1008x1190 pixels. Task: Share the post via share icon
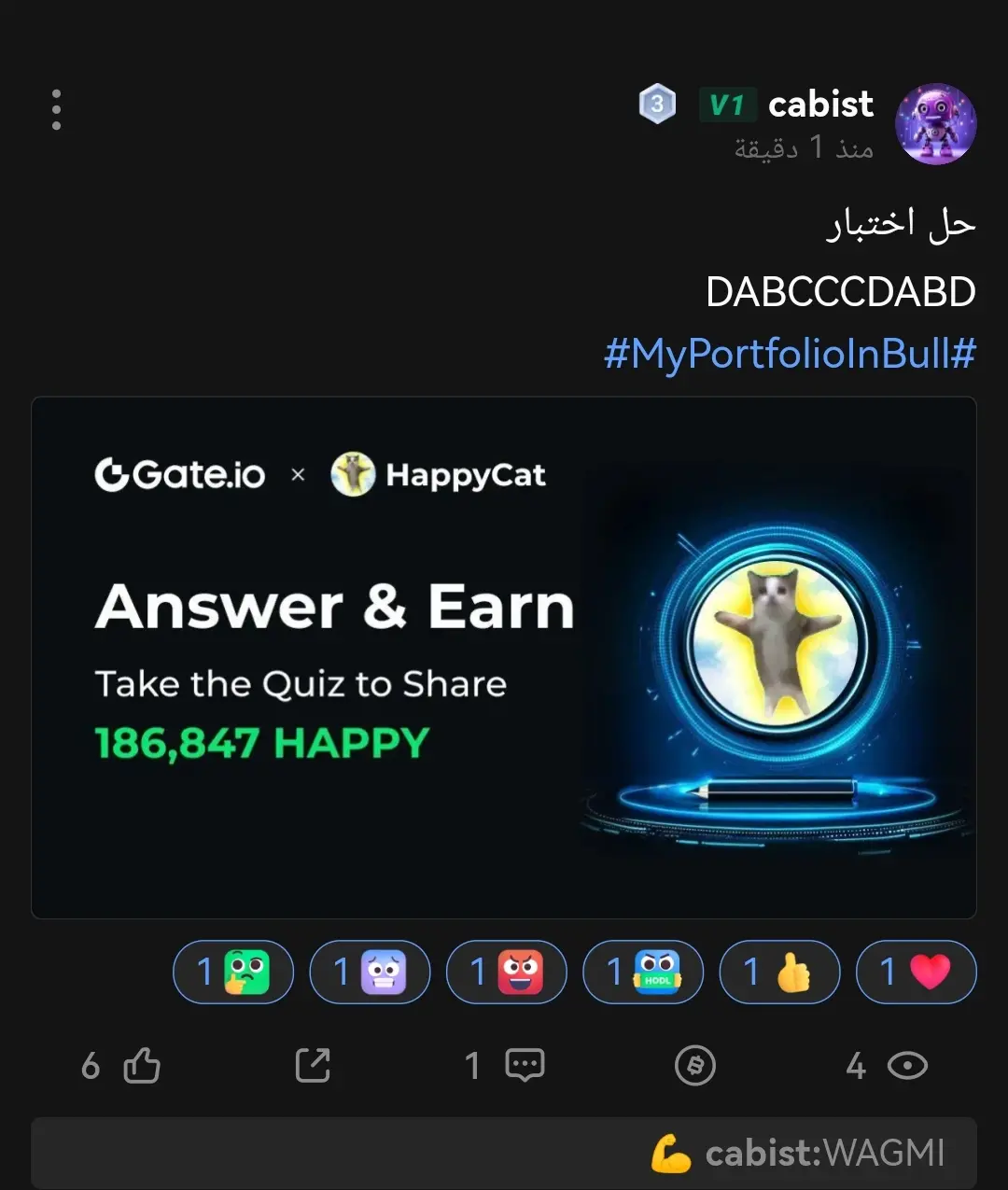313,1065
